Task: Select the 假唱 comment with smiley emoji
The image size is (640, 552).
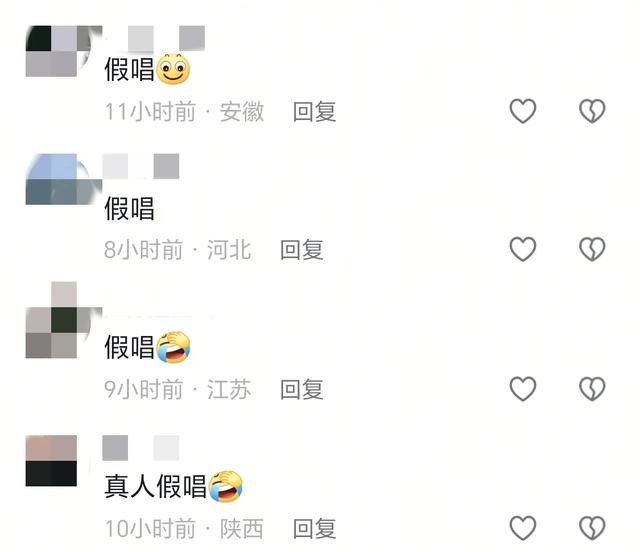Action: [x=147, y=69]
